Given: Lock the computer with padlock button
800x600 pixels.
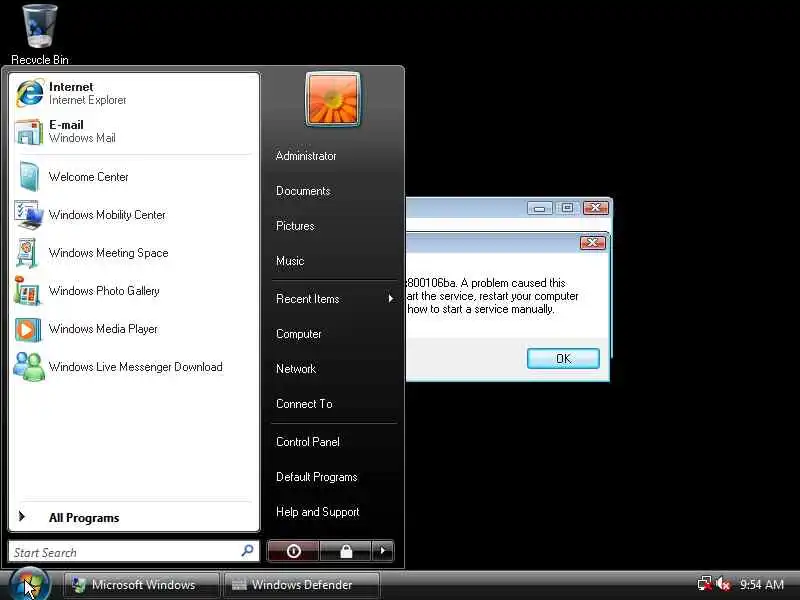Looking at the screenshot, I should [346, 551].
